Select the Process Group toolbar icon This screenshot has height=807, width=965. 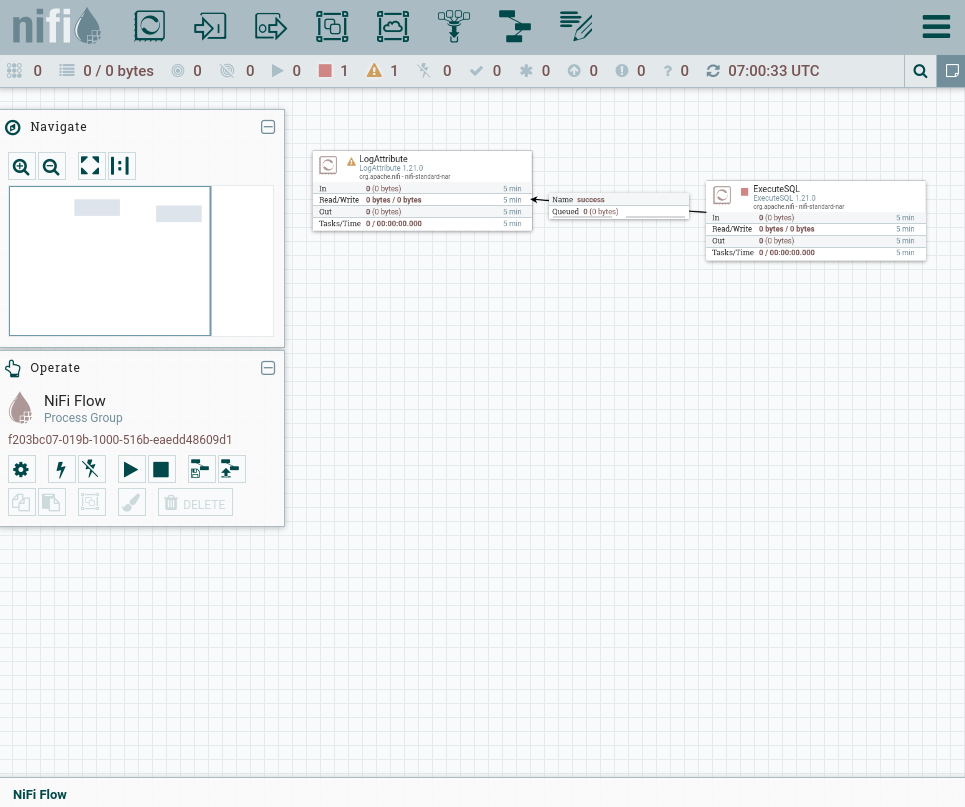(332, 26)
